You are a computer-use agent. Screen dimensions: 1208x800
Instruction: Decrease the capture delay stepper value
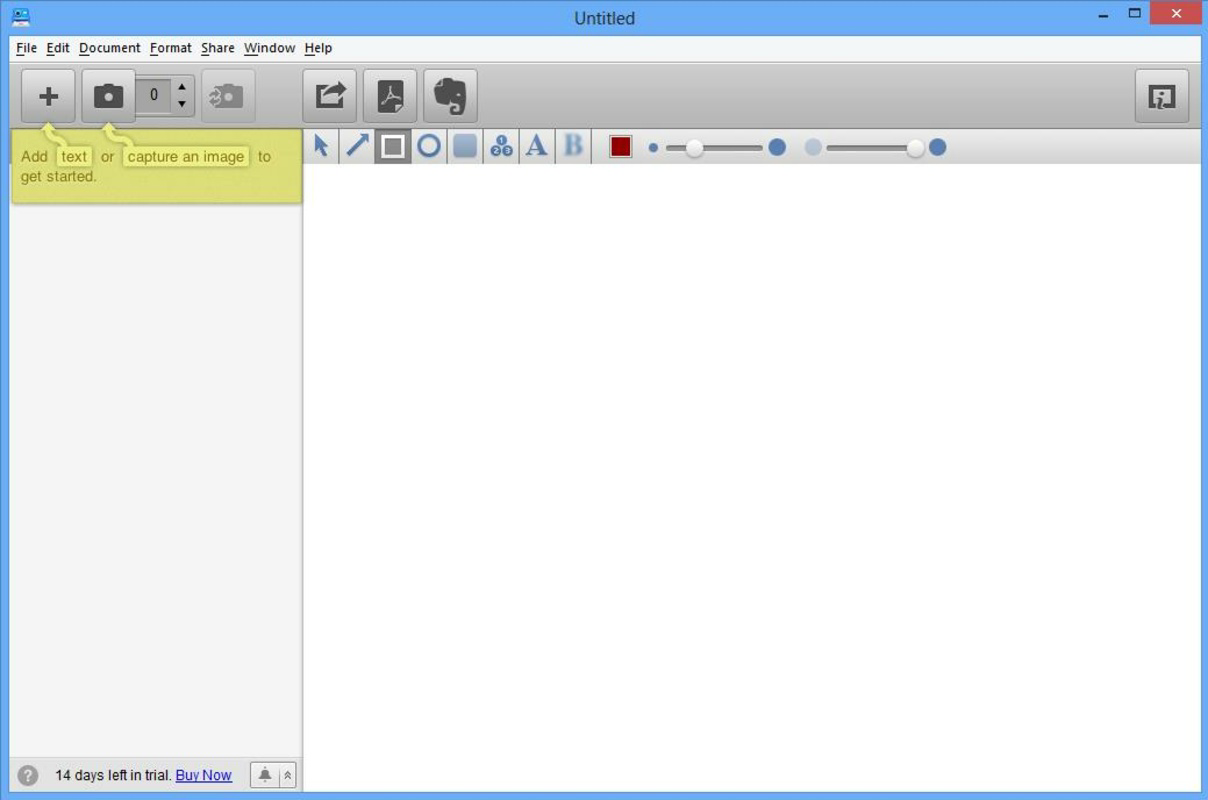click(181, 104)
